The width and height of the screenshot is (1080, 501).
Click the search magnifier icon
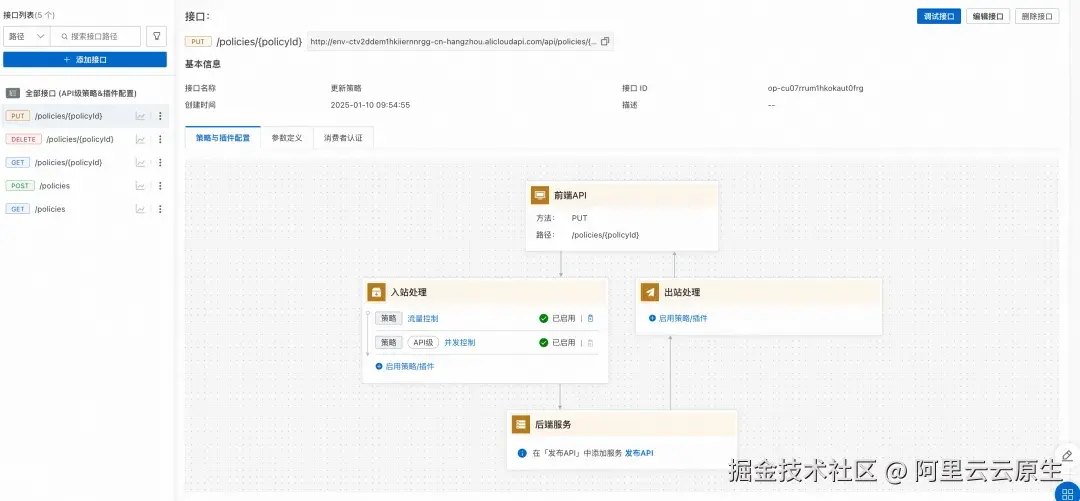pos(65,36)
